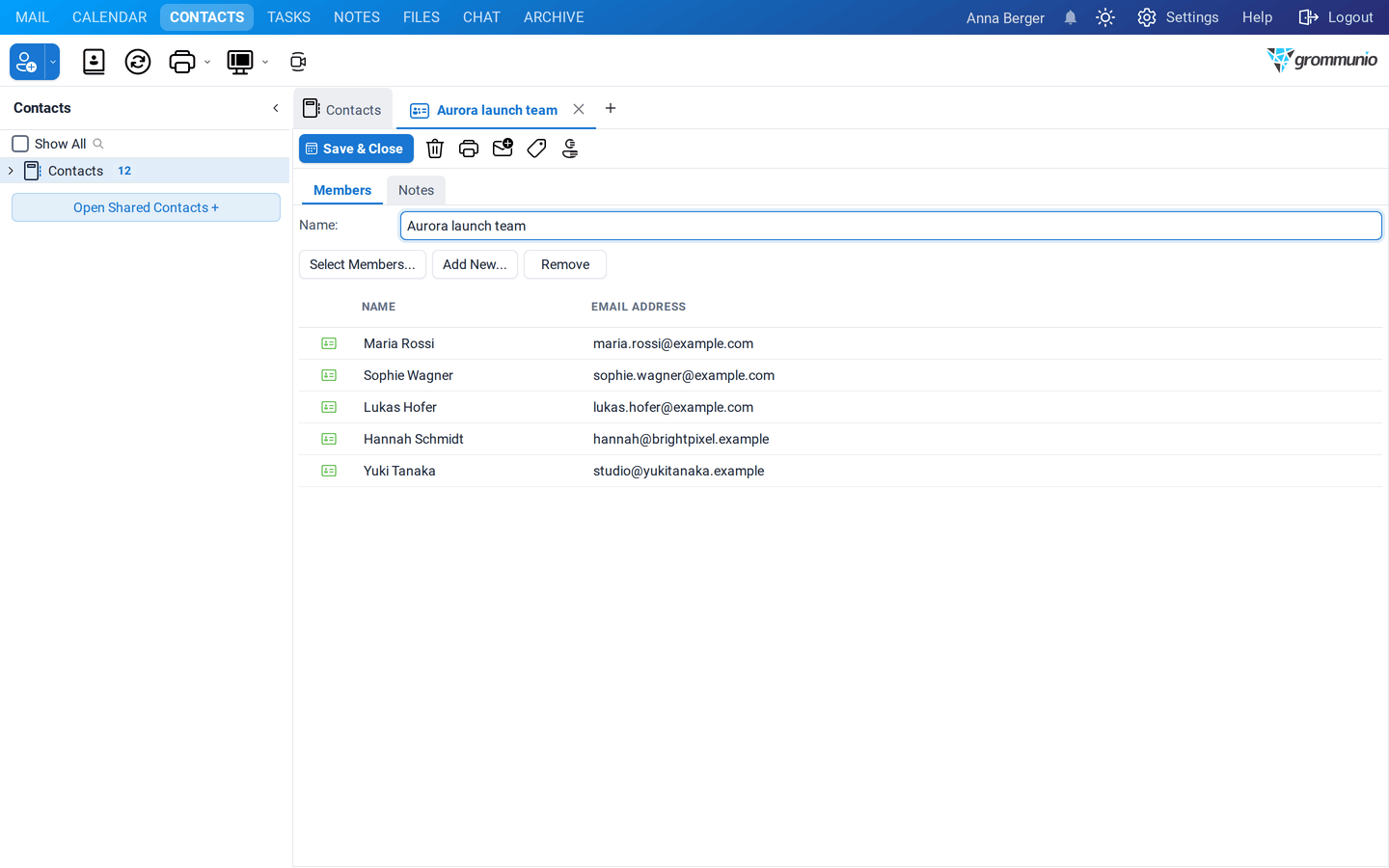Print the Aurora launch team list
This screenshot has height=868, width=1389.
469,149
